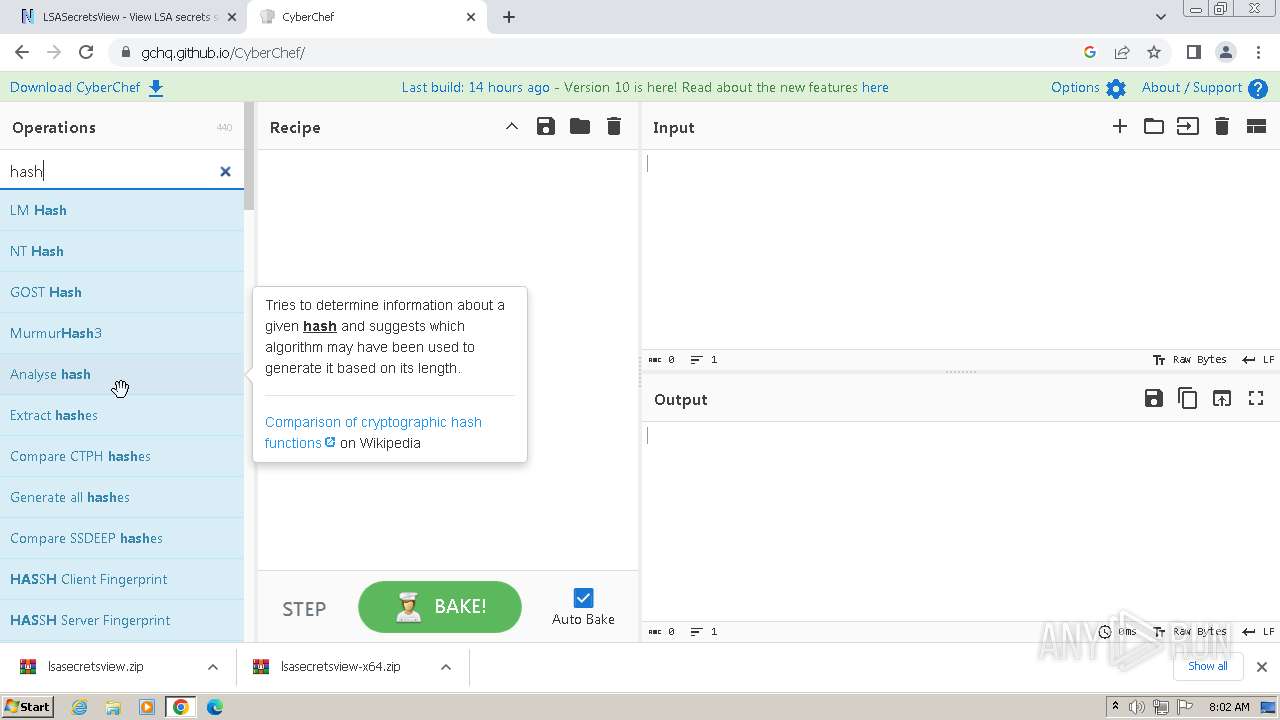
Task: Save output to file
Action: 1154,398
